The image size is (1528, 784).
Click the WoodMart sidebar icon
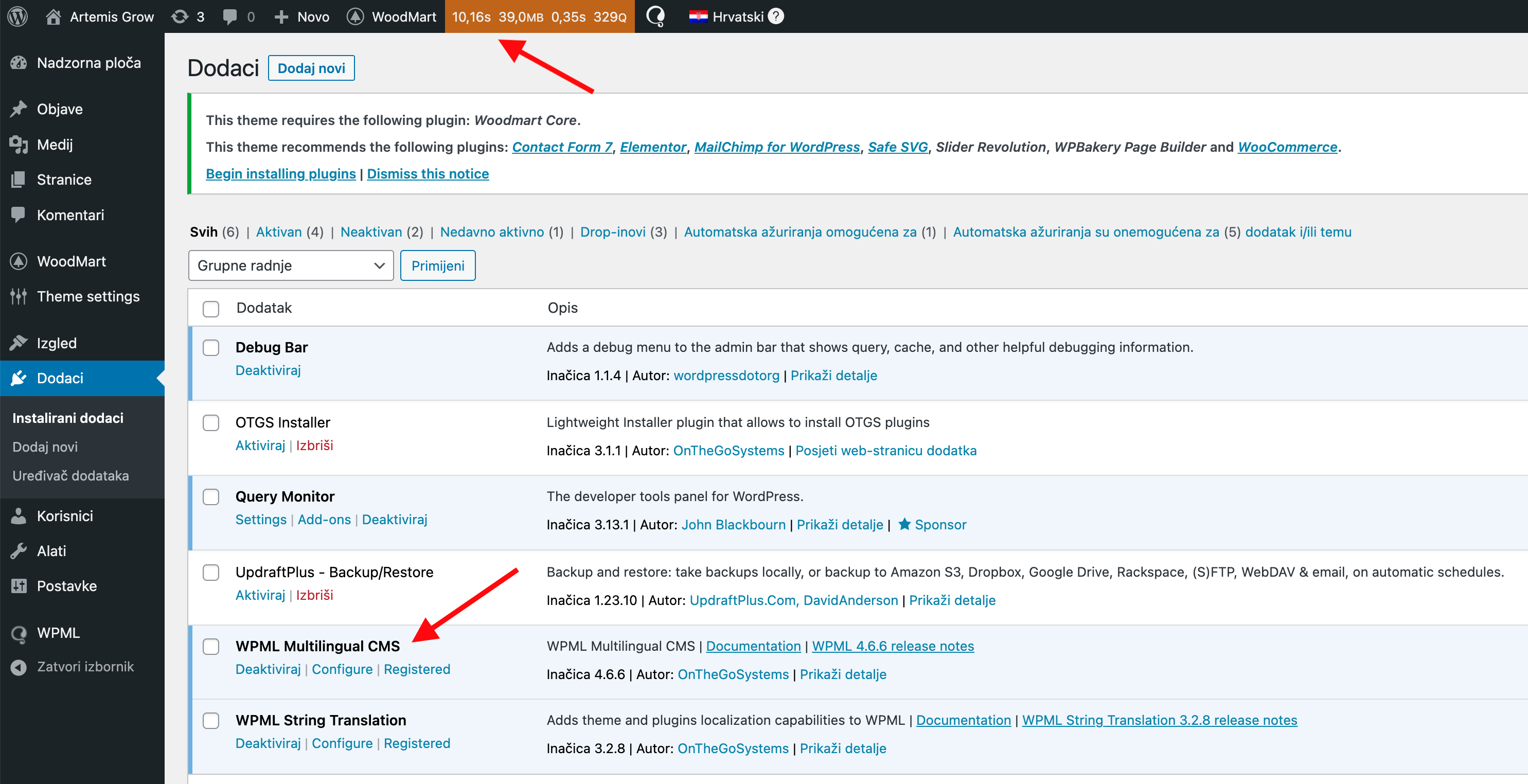(x=19, y=261)
